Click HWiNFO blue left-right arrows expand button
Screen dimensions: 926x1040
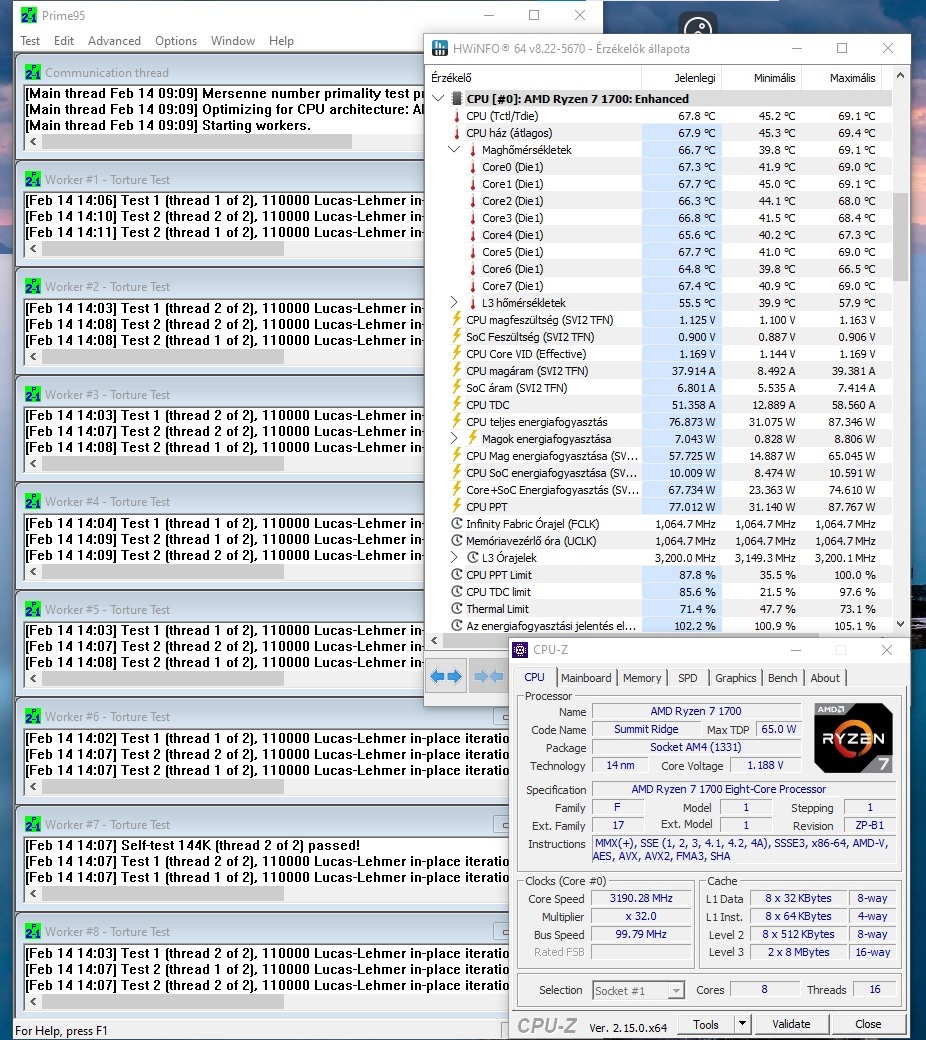pos(446,677)
